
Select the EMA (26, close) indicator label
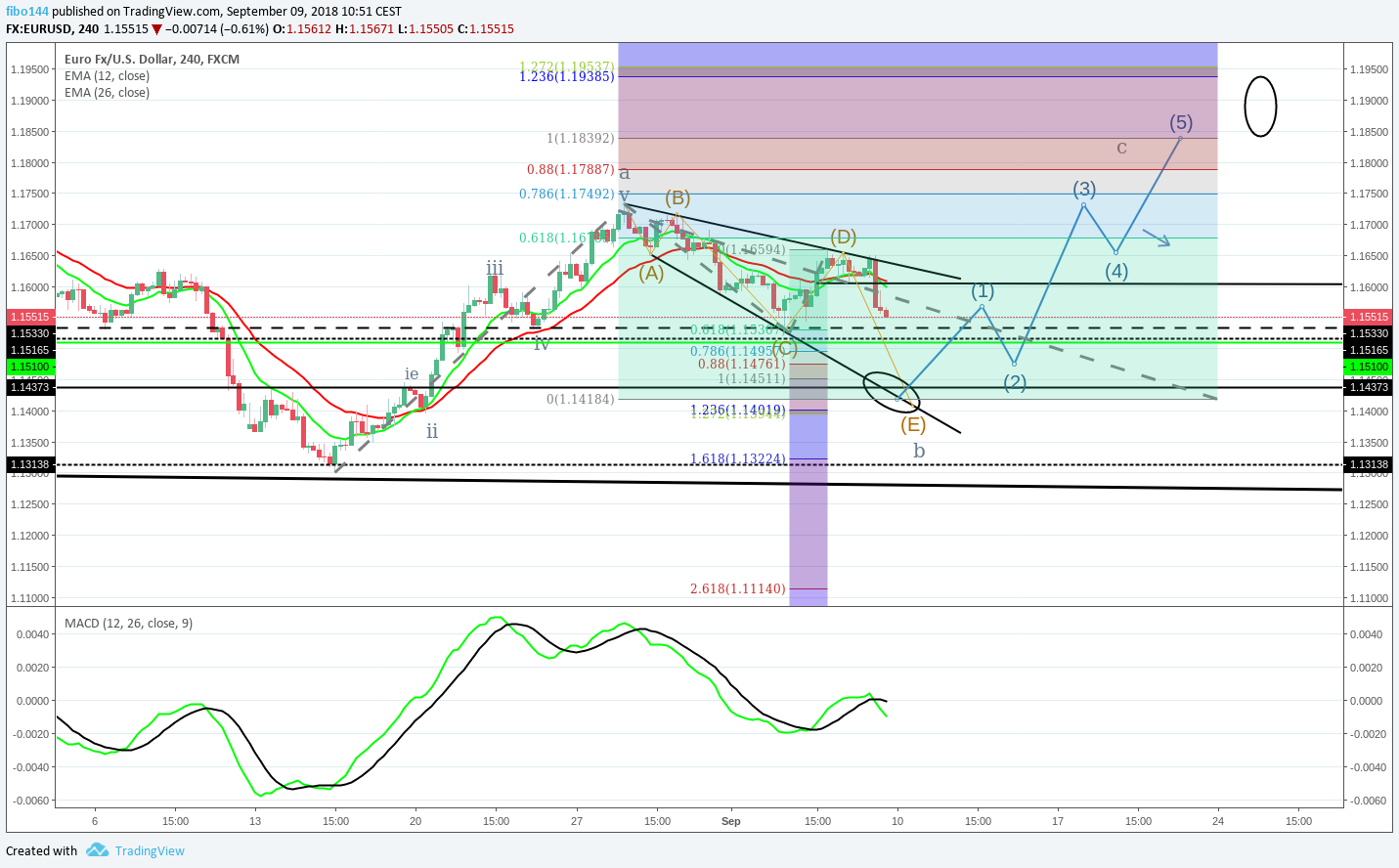tap(107, 92)
